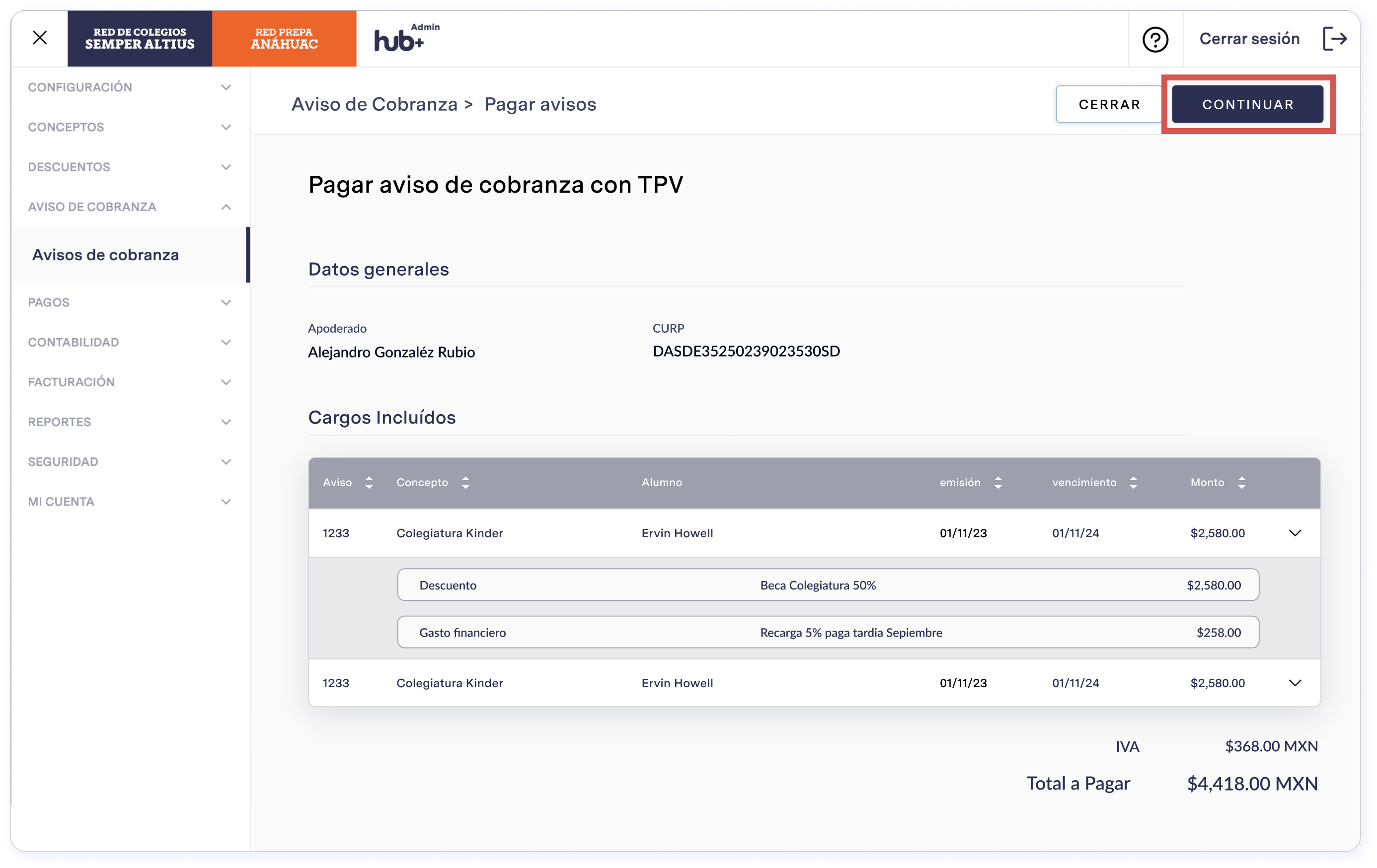Click the CERRAR button

click(x=1108, y=104)
